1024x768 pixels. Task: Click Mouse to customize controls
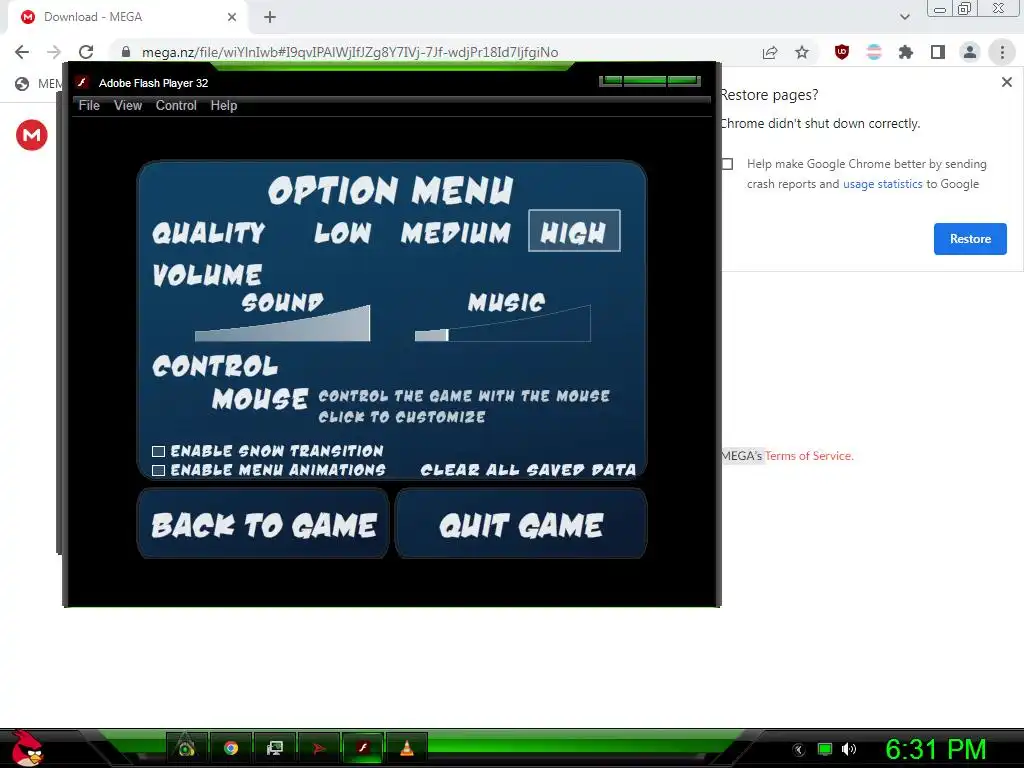260,399
